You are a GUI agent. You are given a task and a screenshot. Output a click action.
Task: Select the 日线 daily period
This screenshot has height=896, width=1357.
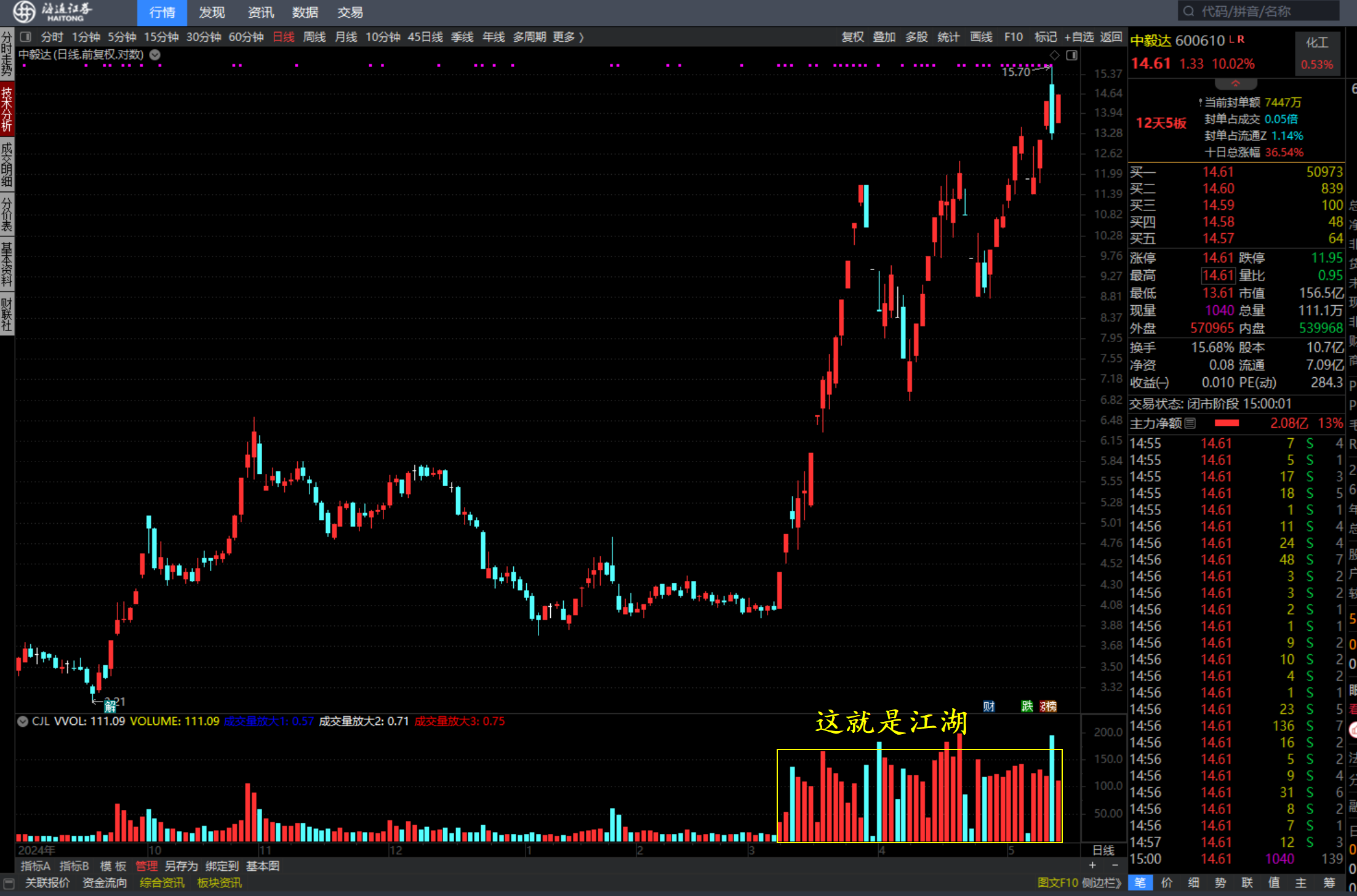tap(284, 37)
